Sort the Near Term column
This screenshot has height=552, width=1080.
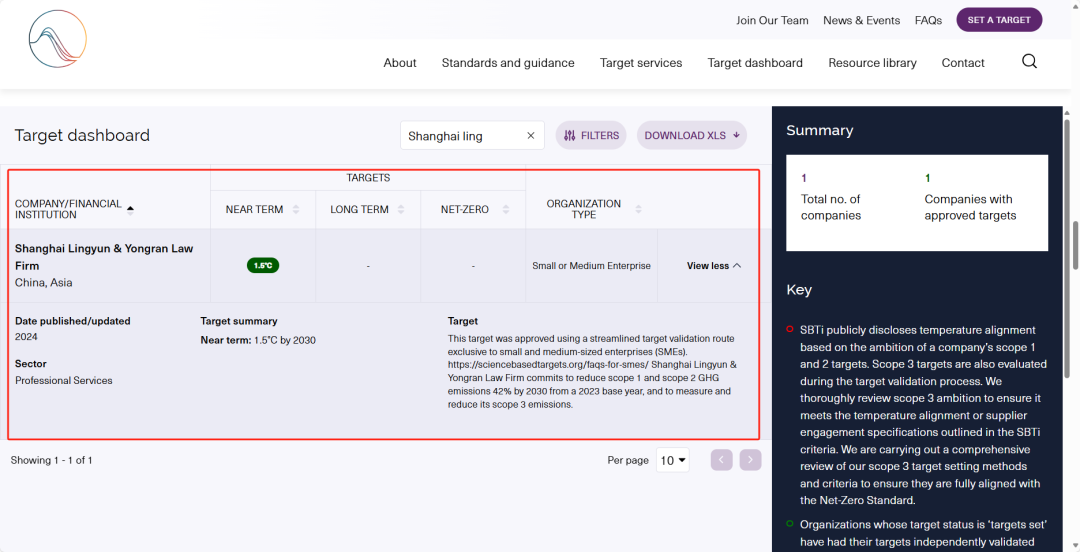296,209
